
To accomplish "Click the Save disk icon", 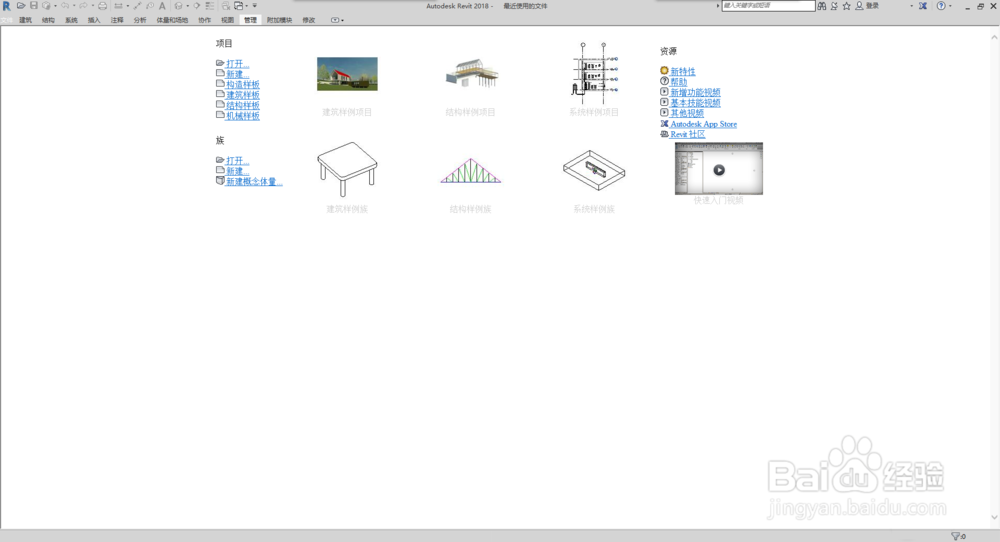I will (34, 6).
